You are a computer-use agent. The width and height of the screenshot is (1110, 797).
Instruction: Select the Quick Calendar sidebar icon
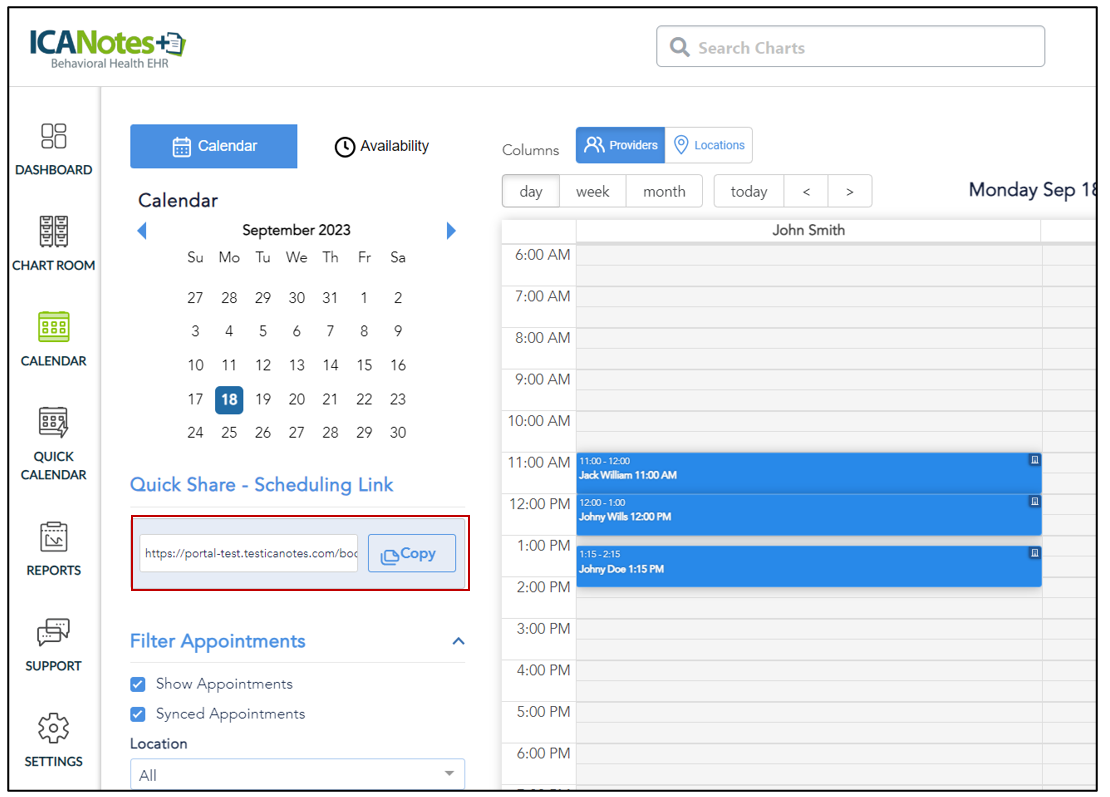[x=53, y=423]
